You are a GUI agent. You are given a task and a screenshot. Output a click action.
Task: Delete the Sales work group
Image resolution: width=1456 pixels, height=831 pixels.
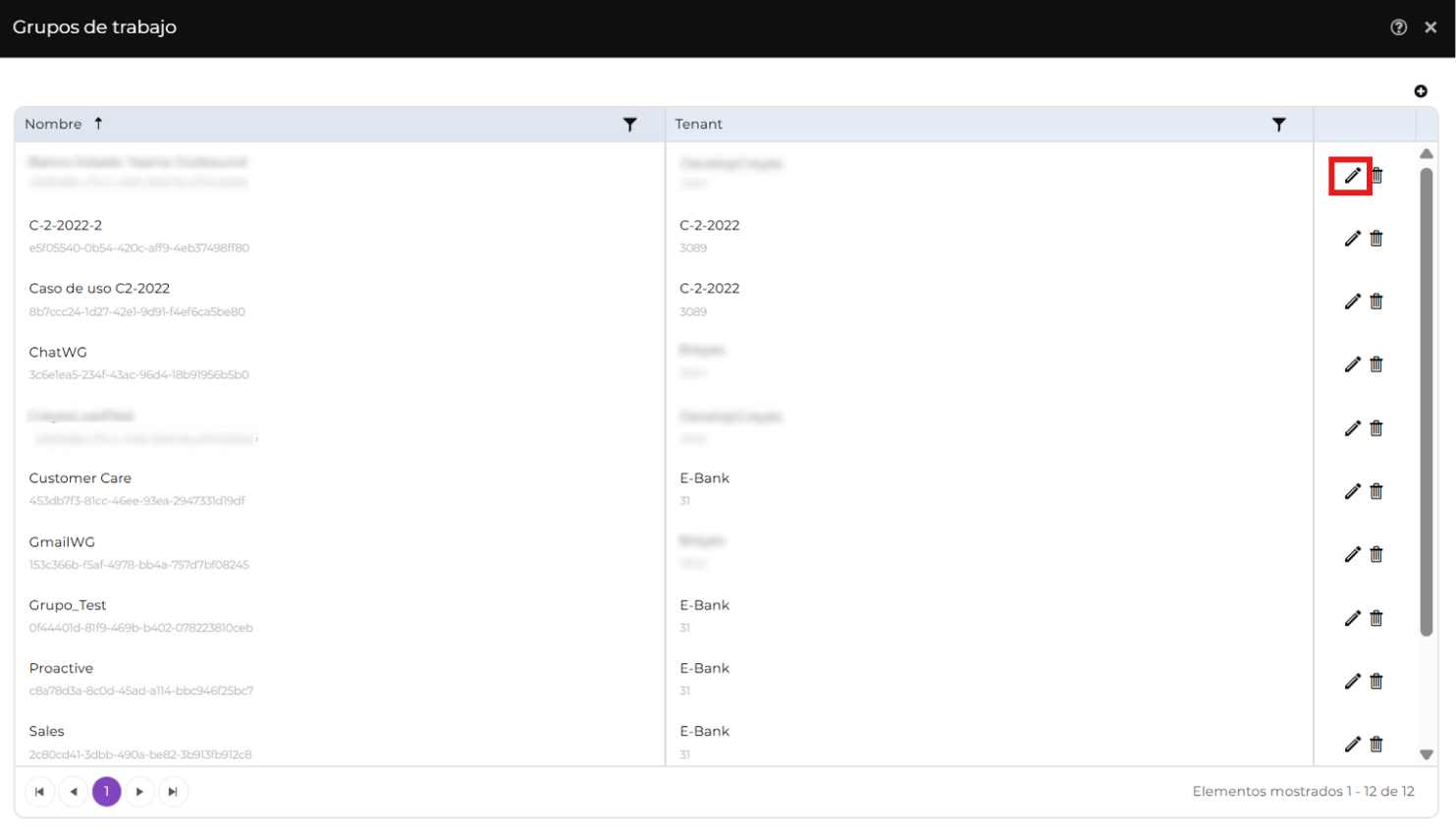(x=1376, y=745)
